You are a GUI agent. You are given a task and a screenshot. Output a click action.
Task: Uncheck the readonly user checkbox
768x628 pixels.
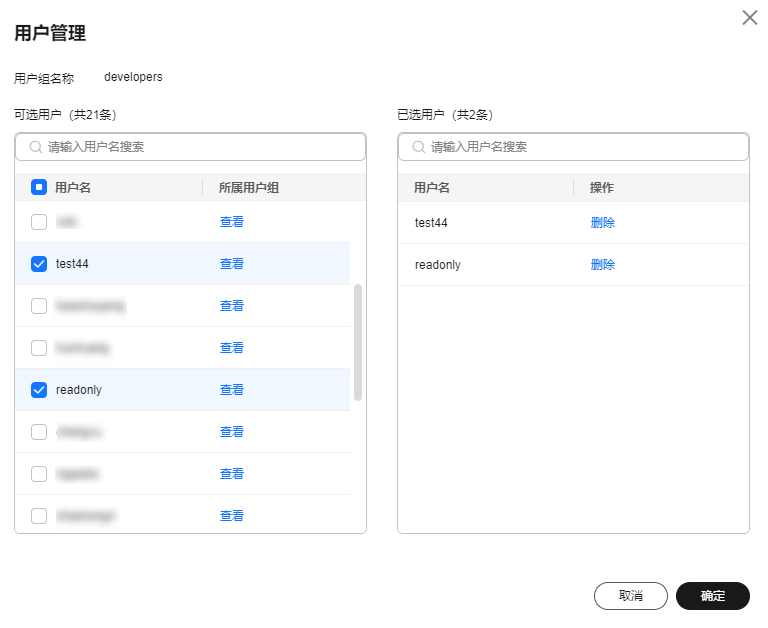(39, 390)
